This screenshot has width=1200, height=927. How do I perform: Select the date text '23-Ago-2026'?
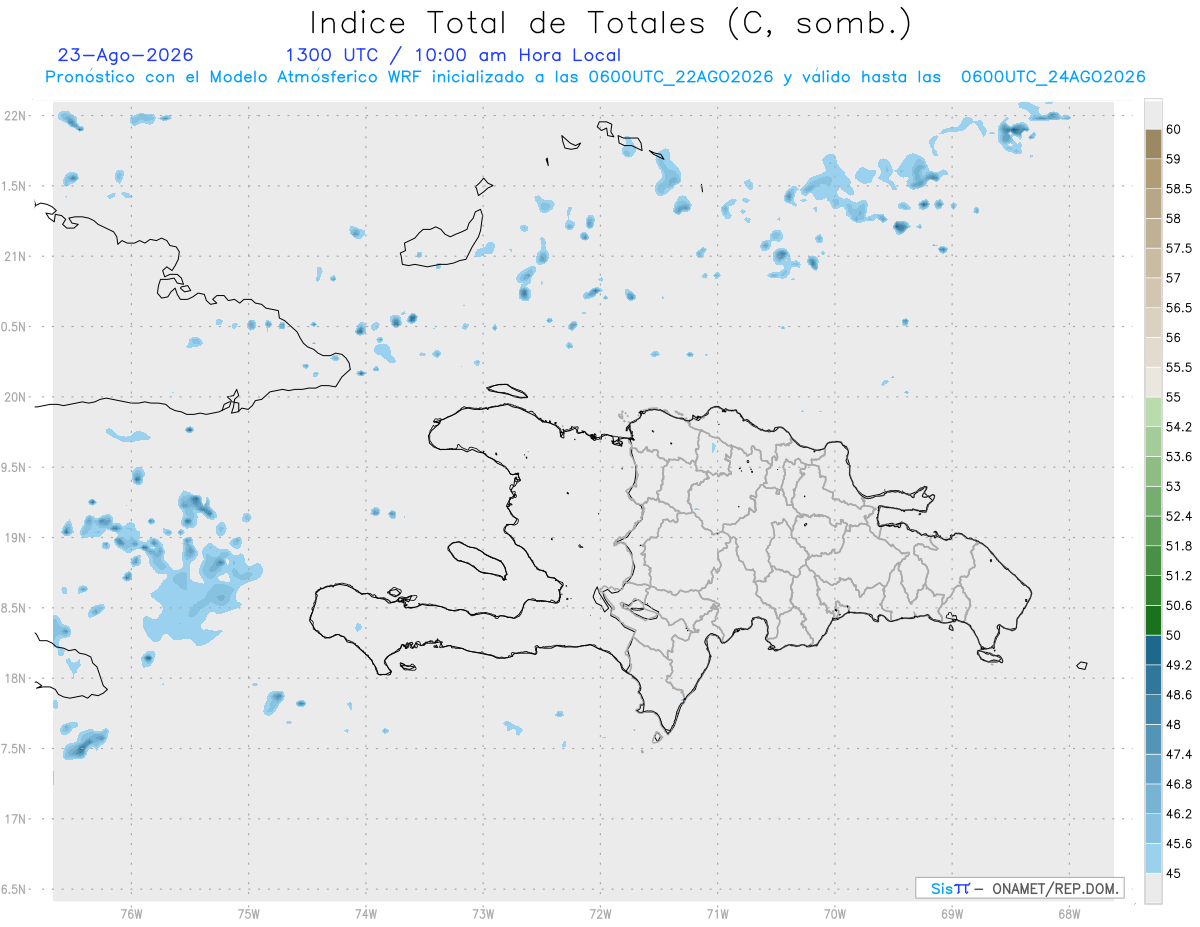(x=126, y=55)
